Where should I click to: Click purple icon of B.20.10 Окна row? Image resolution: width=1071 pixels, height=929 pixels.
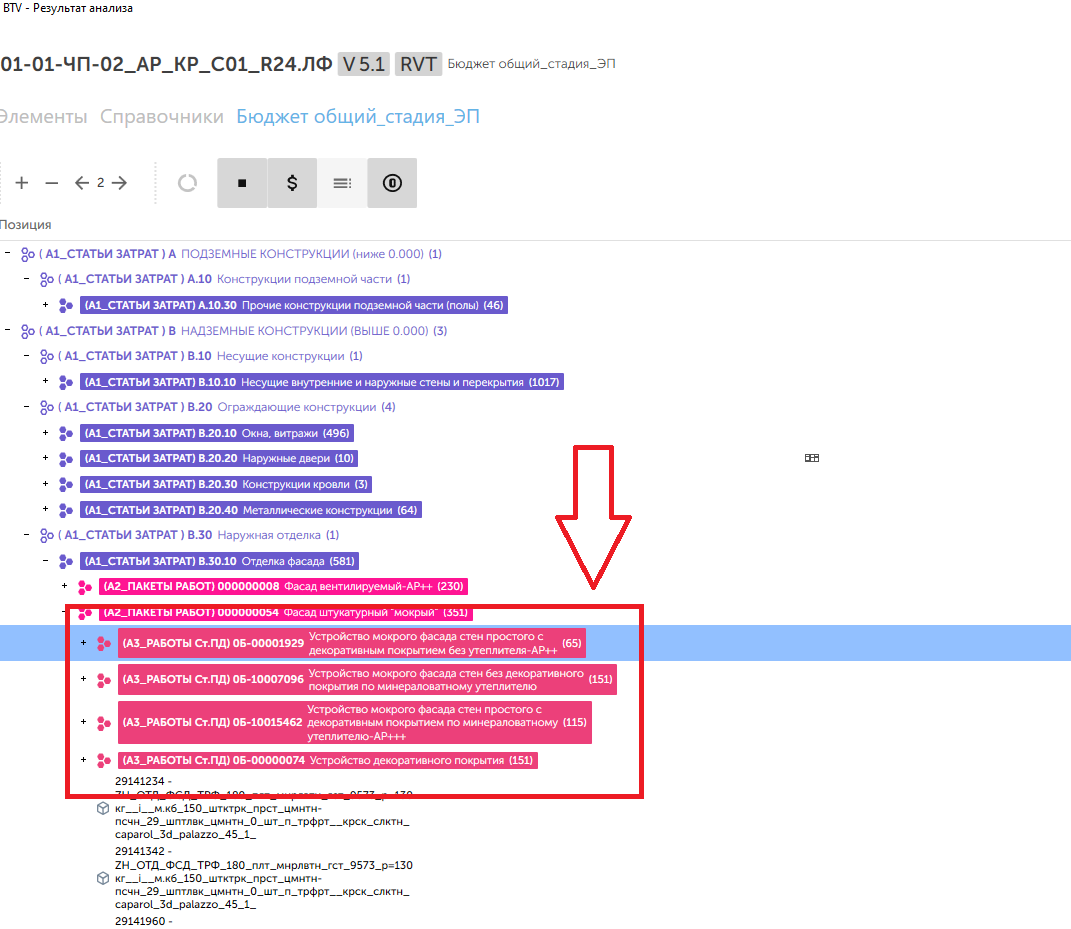click(66, 434)
